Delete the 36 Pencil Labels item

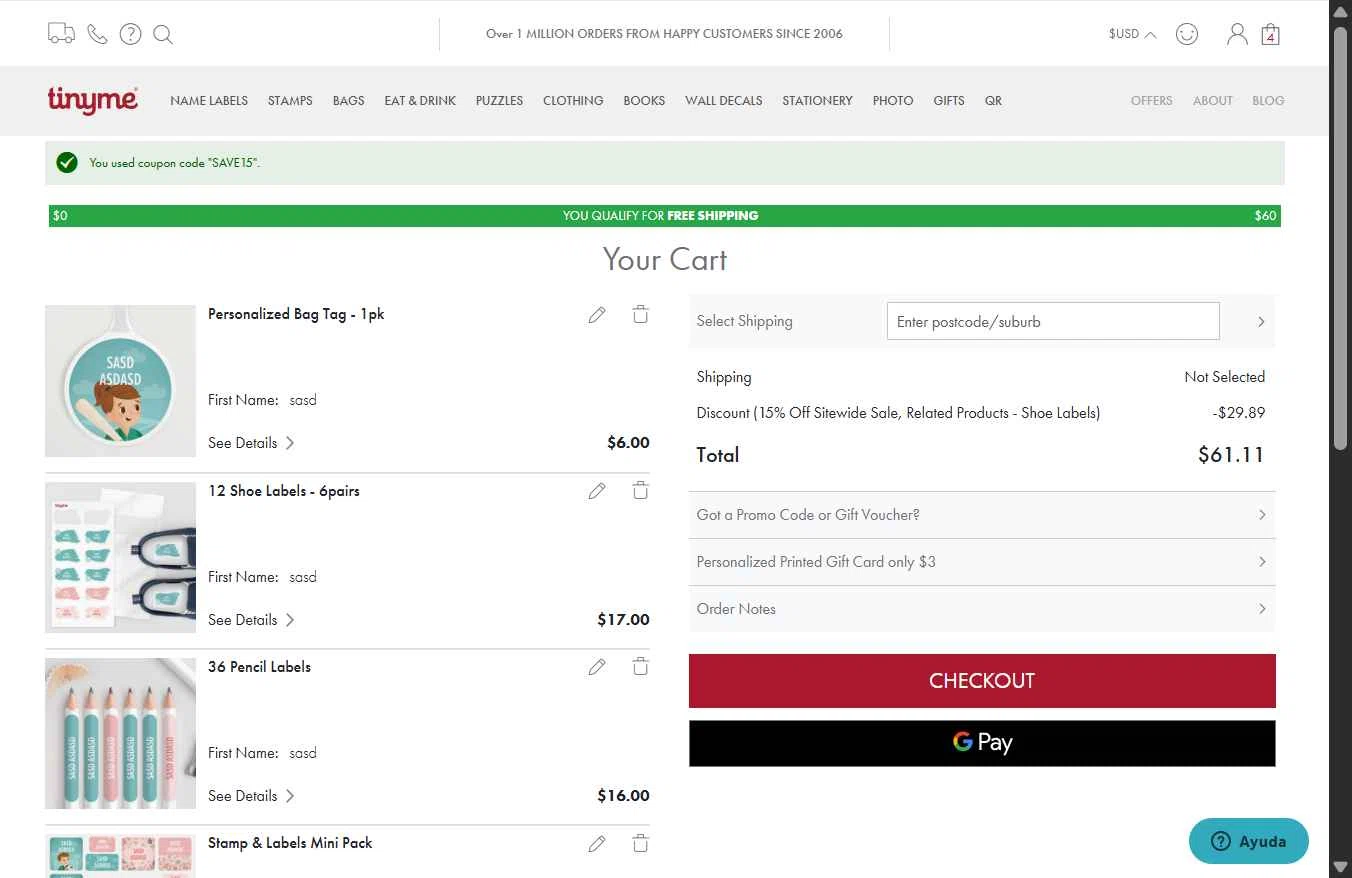pyautogui.click(x=641, y=666)
